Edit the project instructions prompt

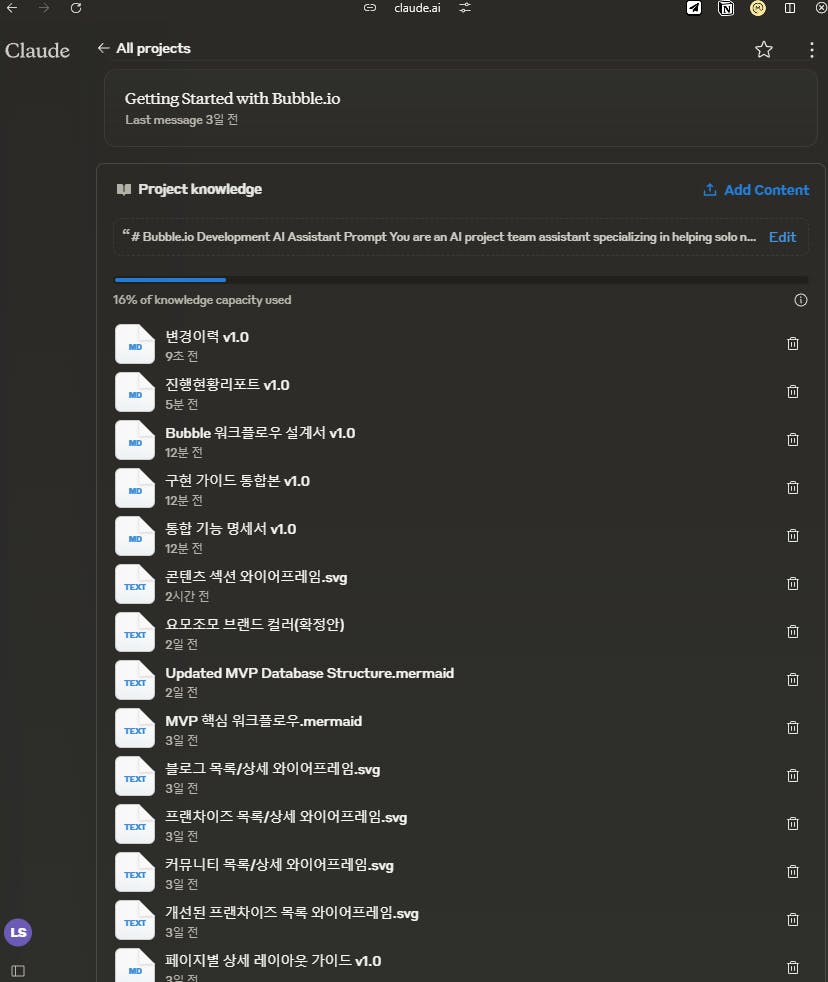point(782,237)
